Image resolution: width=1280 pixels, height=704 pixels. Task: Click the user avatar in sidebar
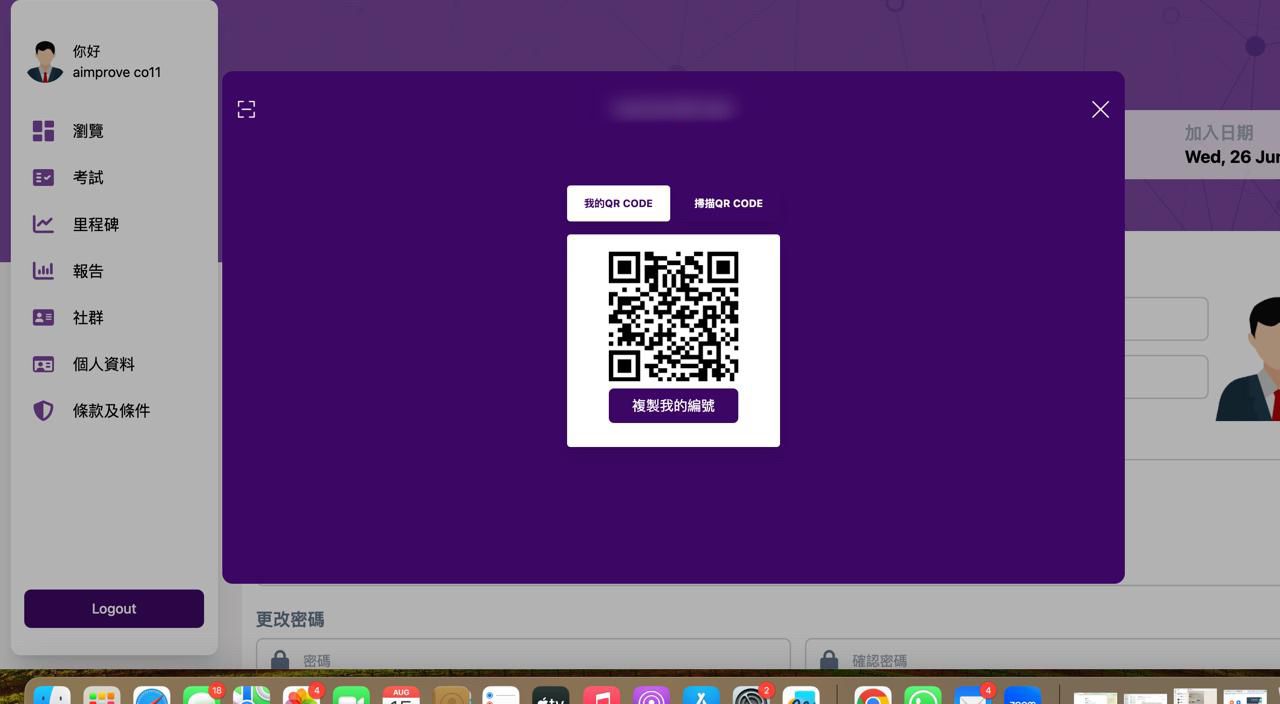point(45,61)
